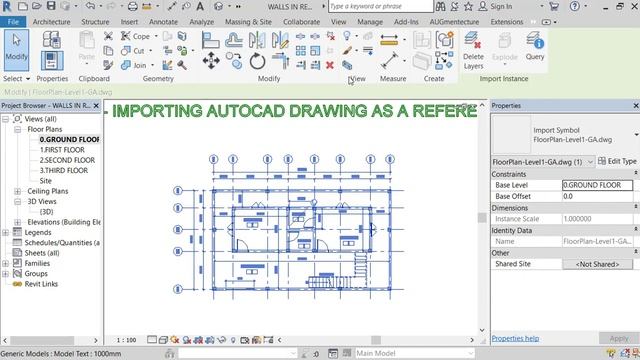Click the Match Type Properties icon
Screen dimensions: 640x360
pyautogui.click(x=108, y=65)
